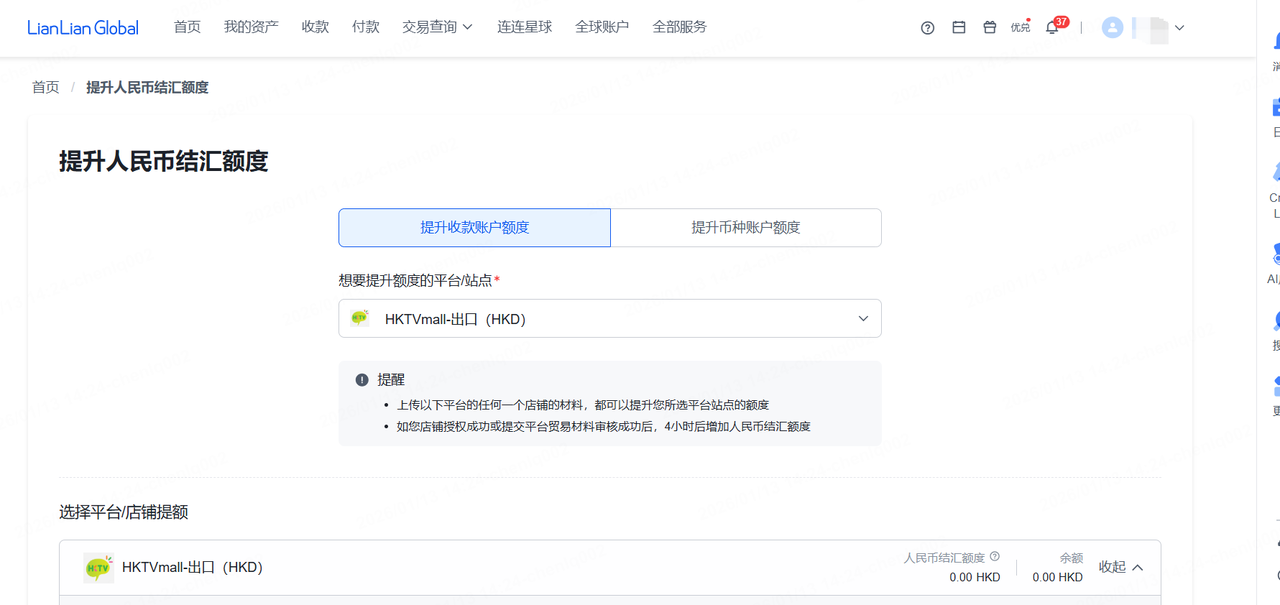Open the help question mark icon

927,28
